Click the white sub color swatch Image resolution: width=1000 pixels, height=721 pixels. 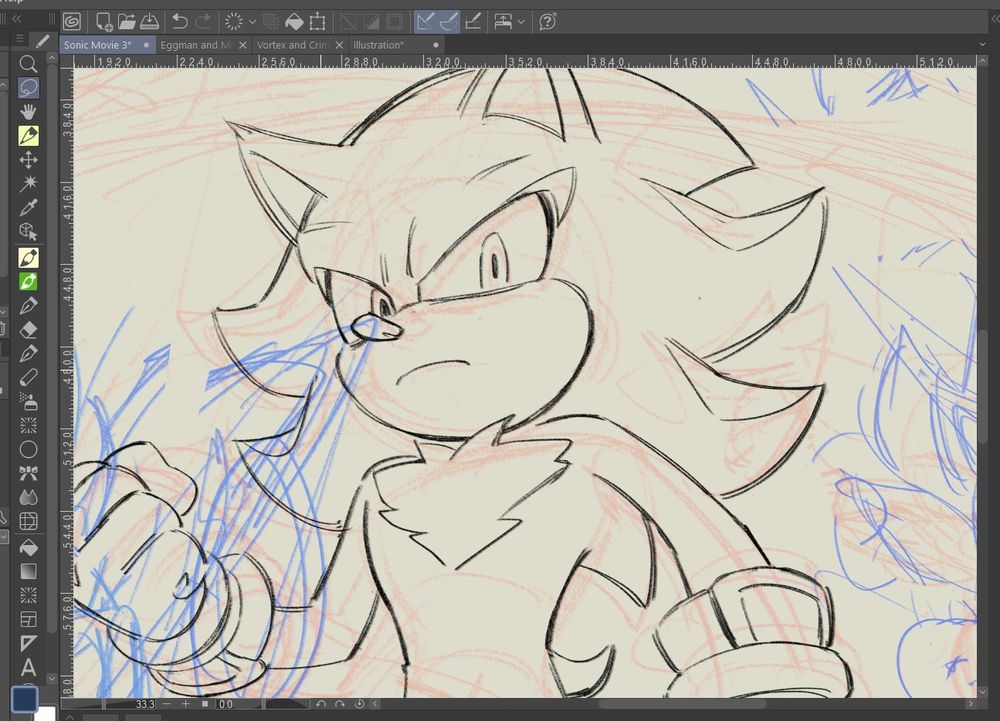(x=46, y=713)
